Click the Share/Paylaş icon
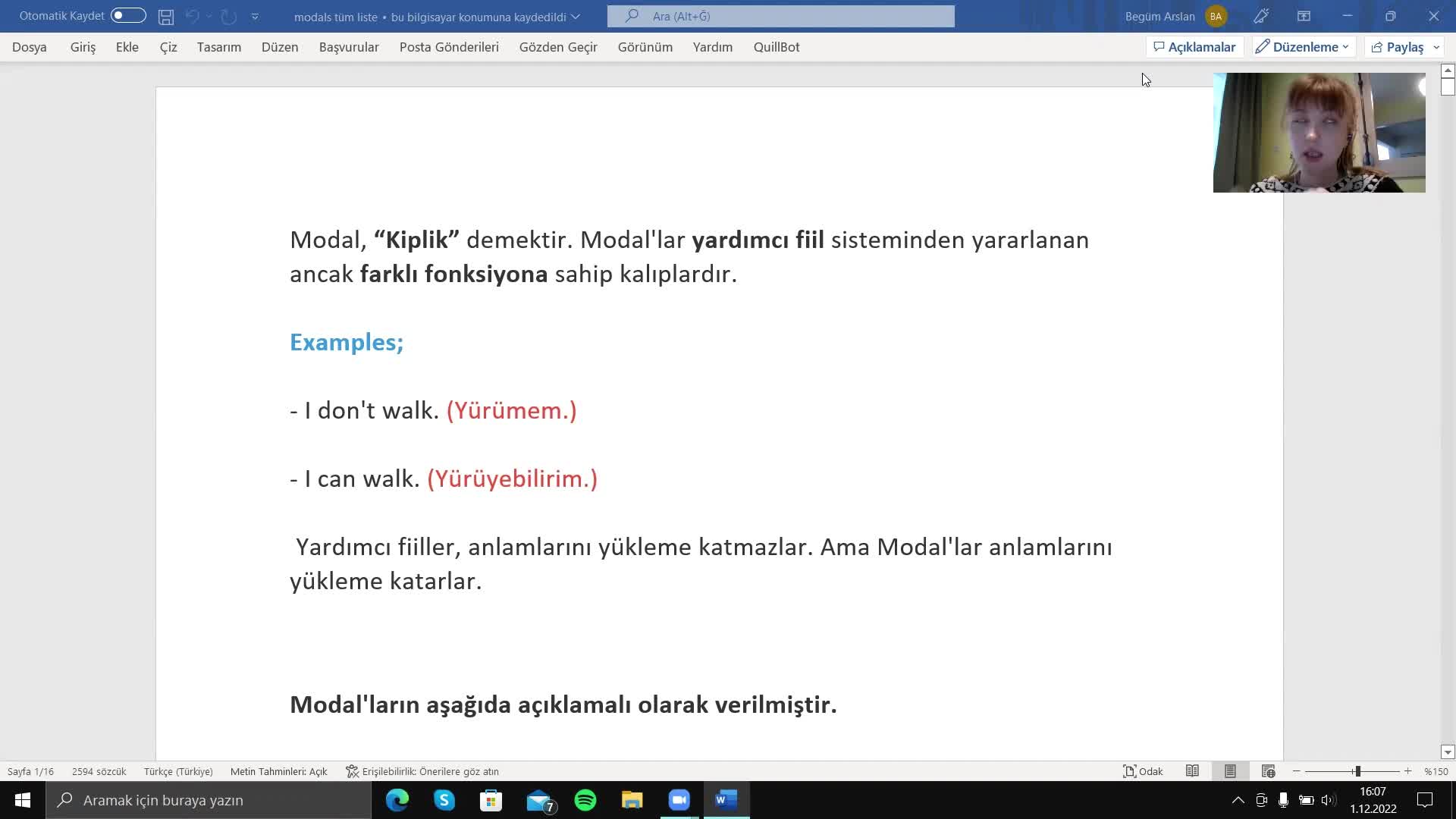The width and height of the screenshot is (1456, 819). point(1380,47)
